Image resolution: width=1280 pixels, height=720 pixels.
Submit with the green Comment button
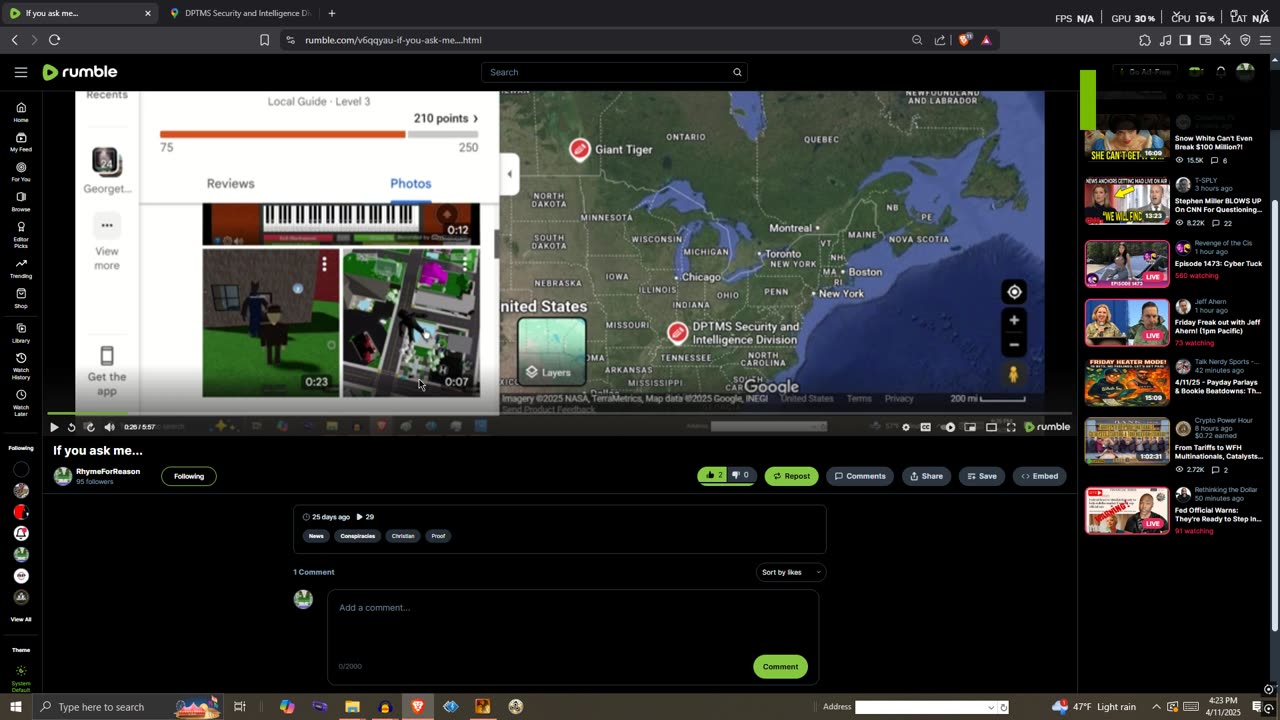[780, 666]
